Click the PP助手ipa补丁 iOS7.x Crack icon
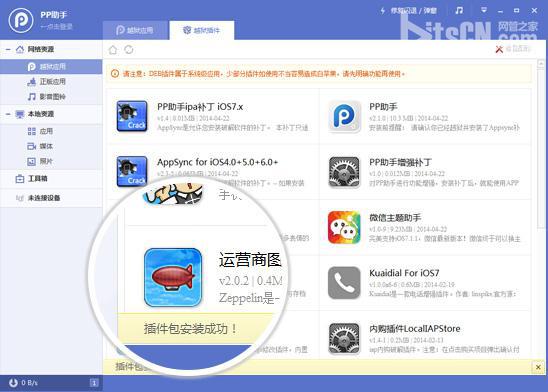This screenshot has width=548, height=392. pyautogui.click(x=132, y=116)
